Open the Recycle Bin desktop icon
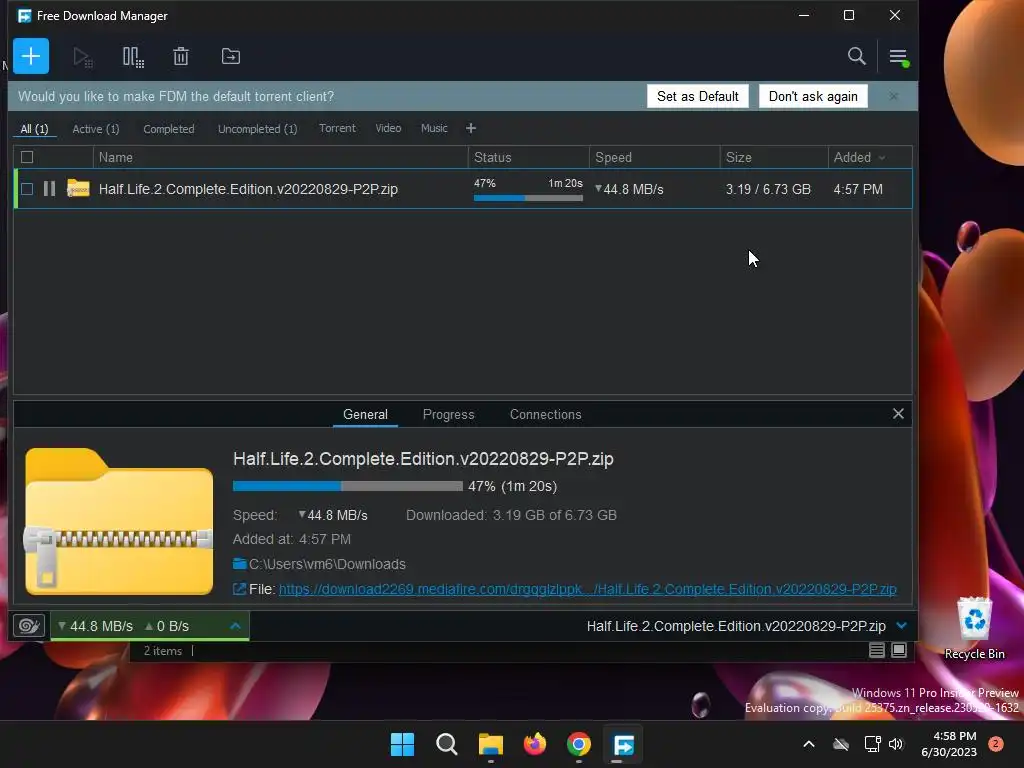1024x768 pixels. point(974,628)
